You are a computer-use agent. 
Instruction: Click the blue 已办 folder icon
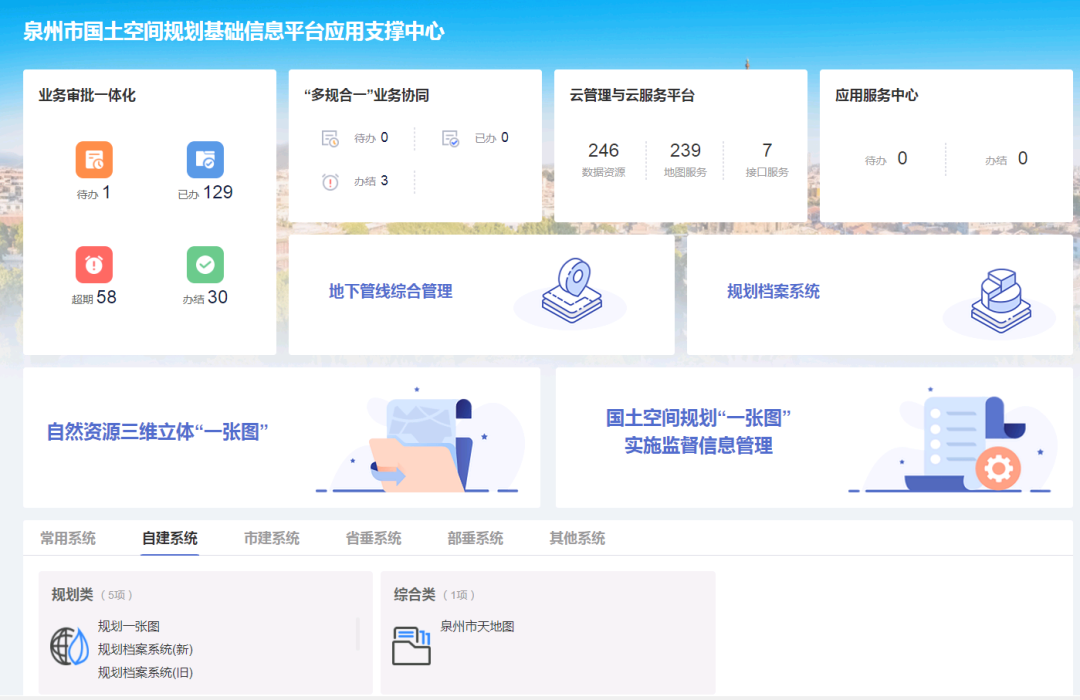[x=205, y=159]
